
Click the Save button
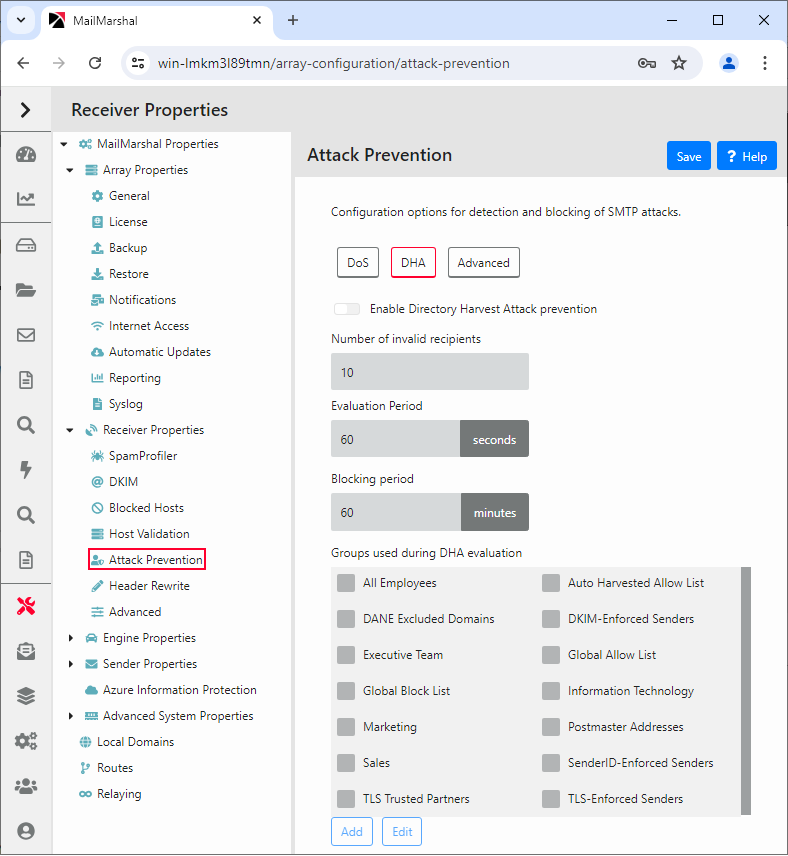click(x=688, y=156)
